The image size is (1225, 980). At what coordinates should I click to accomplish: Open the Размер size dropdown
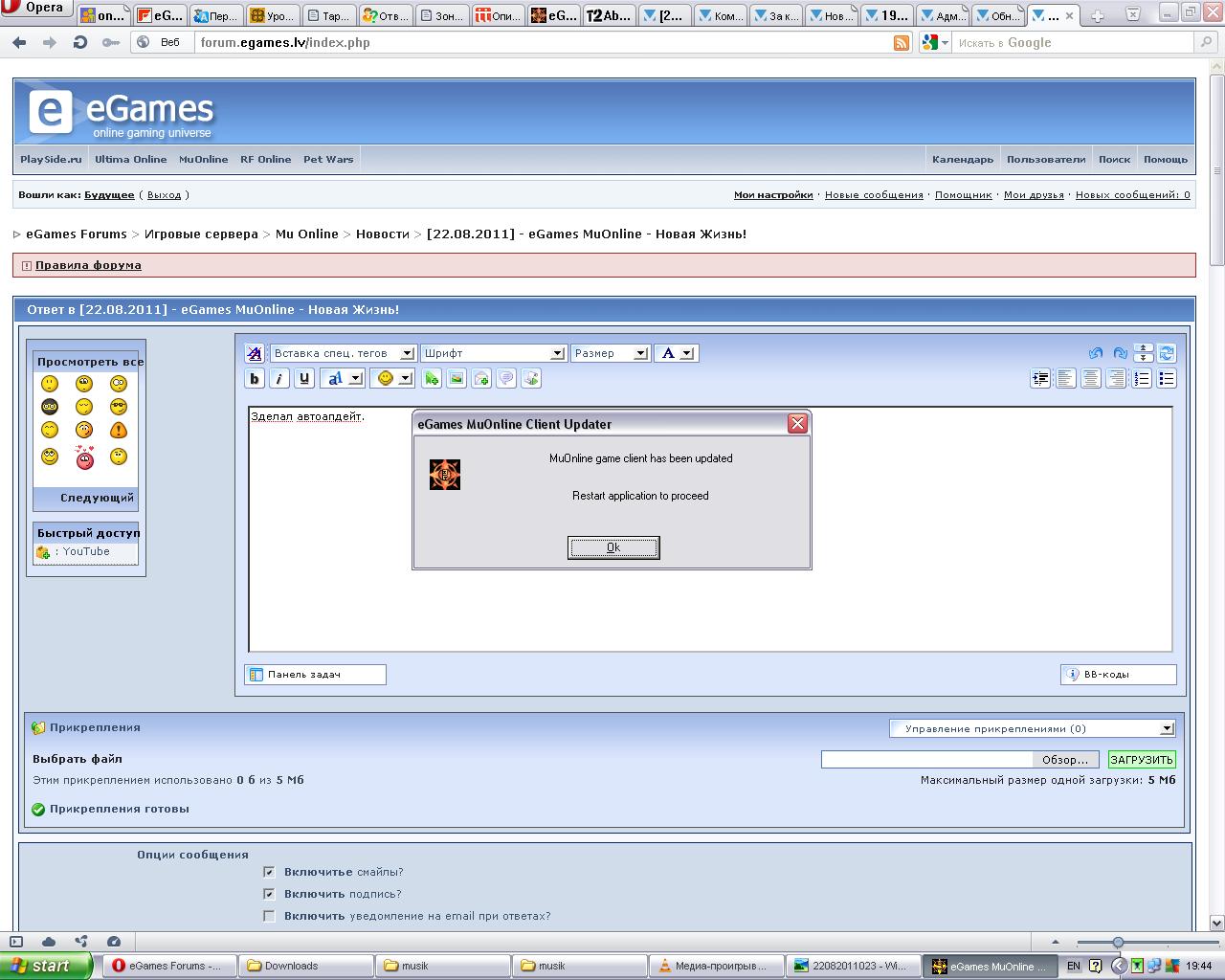[x=610, y=353]
